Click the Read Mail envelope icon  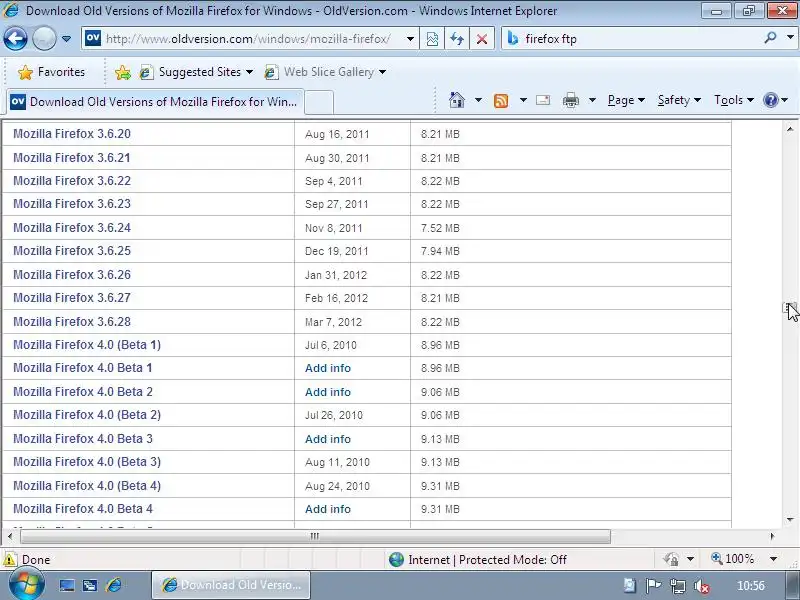(x=543, y=100)
